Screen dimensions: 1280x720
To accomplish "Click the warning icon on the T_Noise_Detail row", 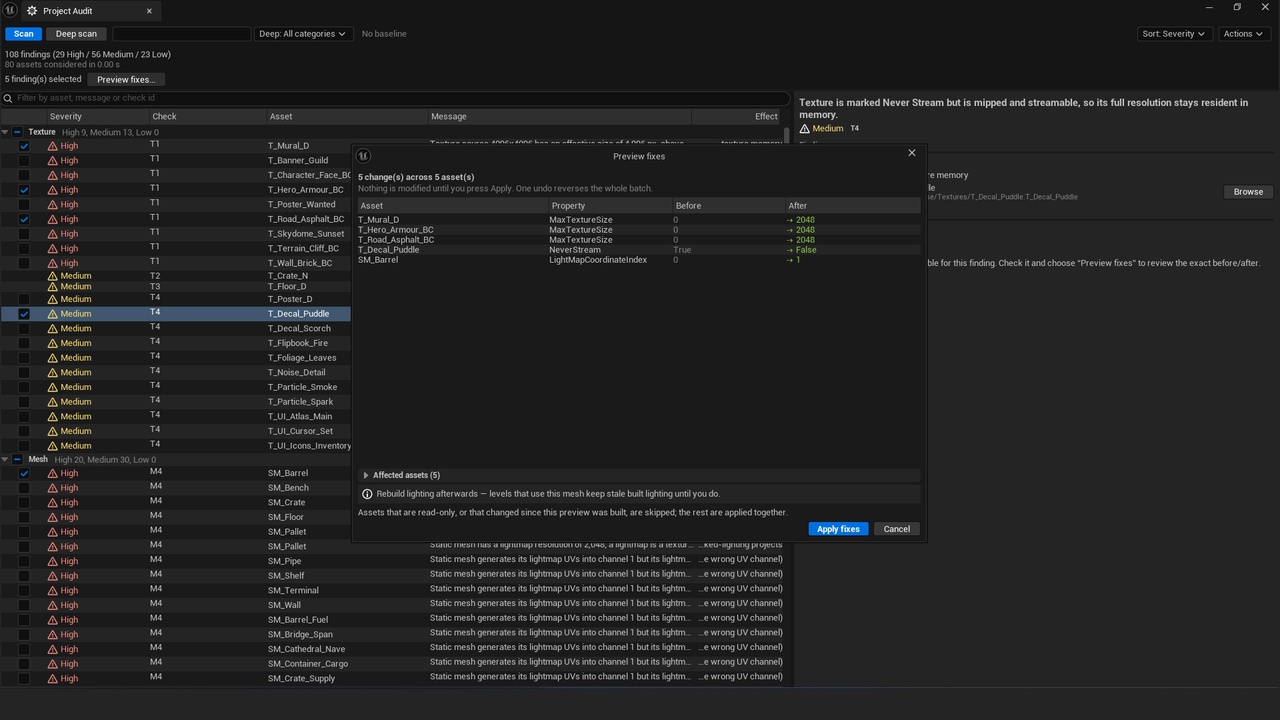I will (53, 372).
